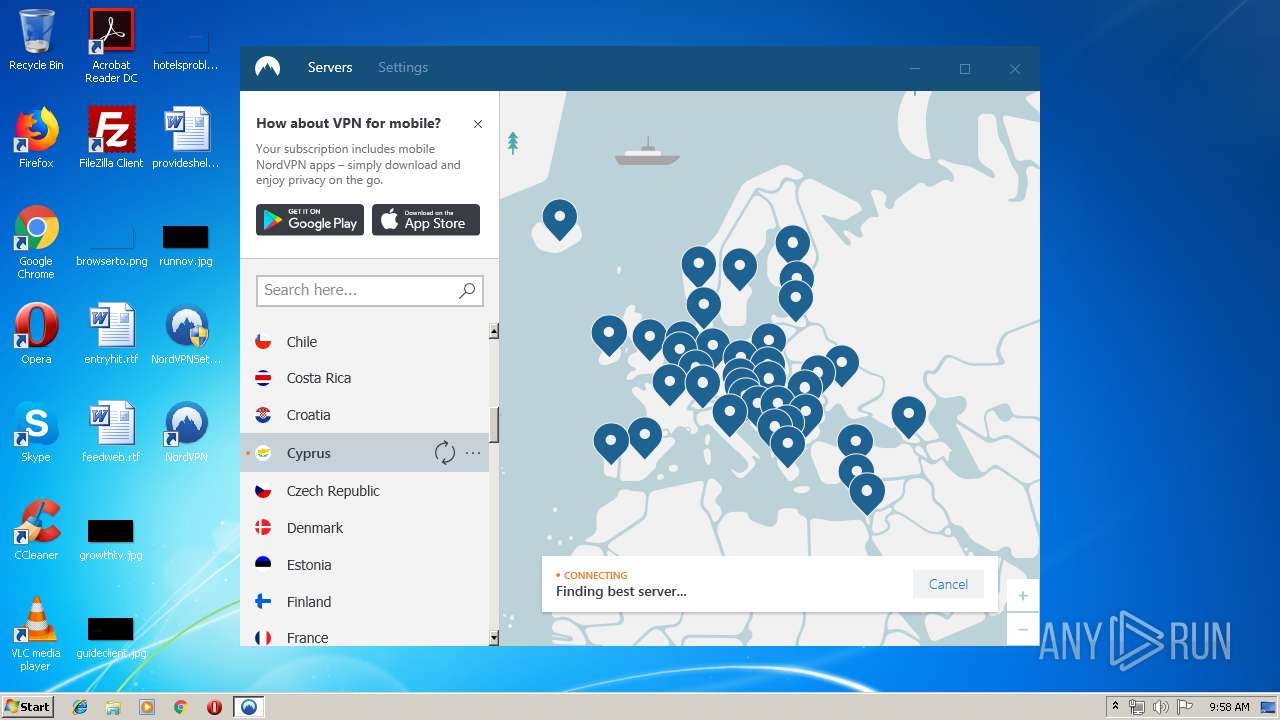Image resolution: width=1280 pixels, height=720 pixels.
Task: Open the Servers tab
Action: point(330,67)
